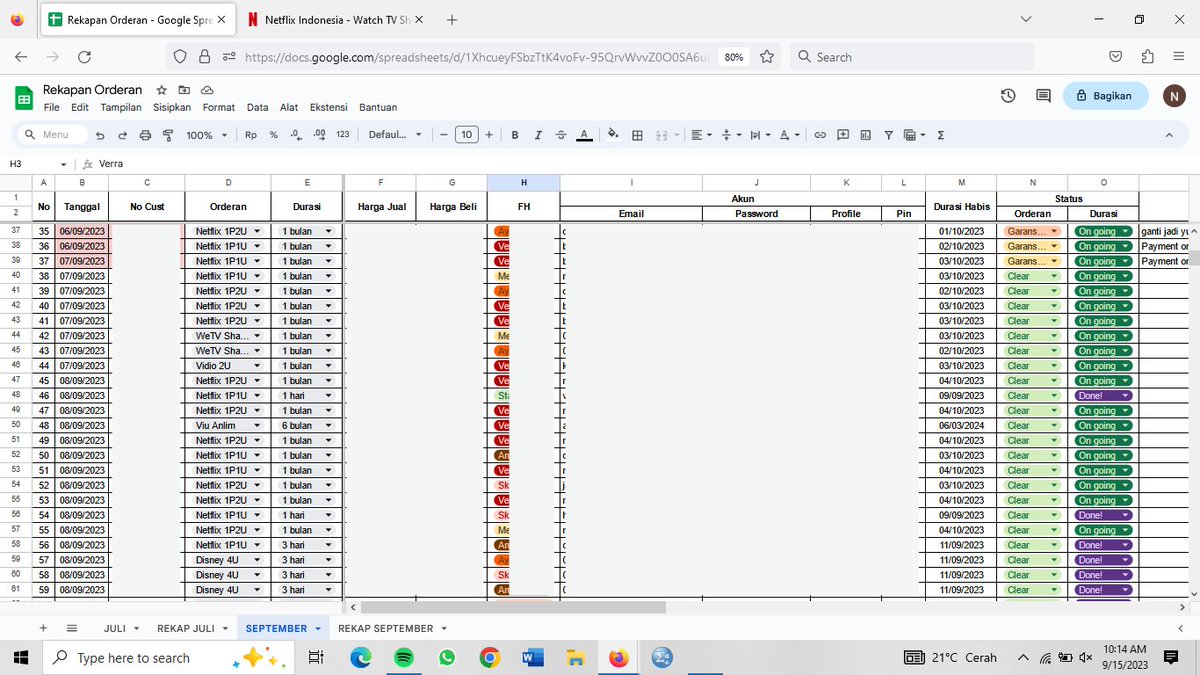Open WhatsApp from the taskbar
The height and width of the screenshot is (675, 1200).
coord(447,658)
